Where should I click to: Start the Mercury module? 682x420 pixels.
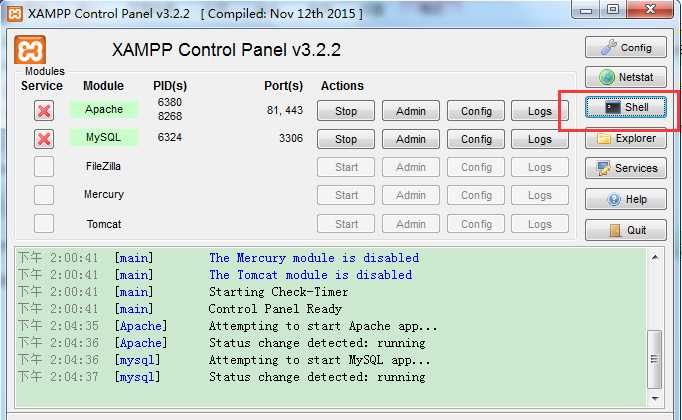pyautogui.click(x=346, y=196)
